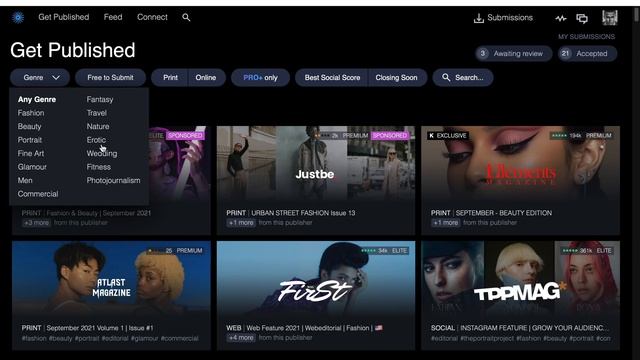
Task: Expand +1 more under Urban Street Fashion
Action: (x=241, y=222)
